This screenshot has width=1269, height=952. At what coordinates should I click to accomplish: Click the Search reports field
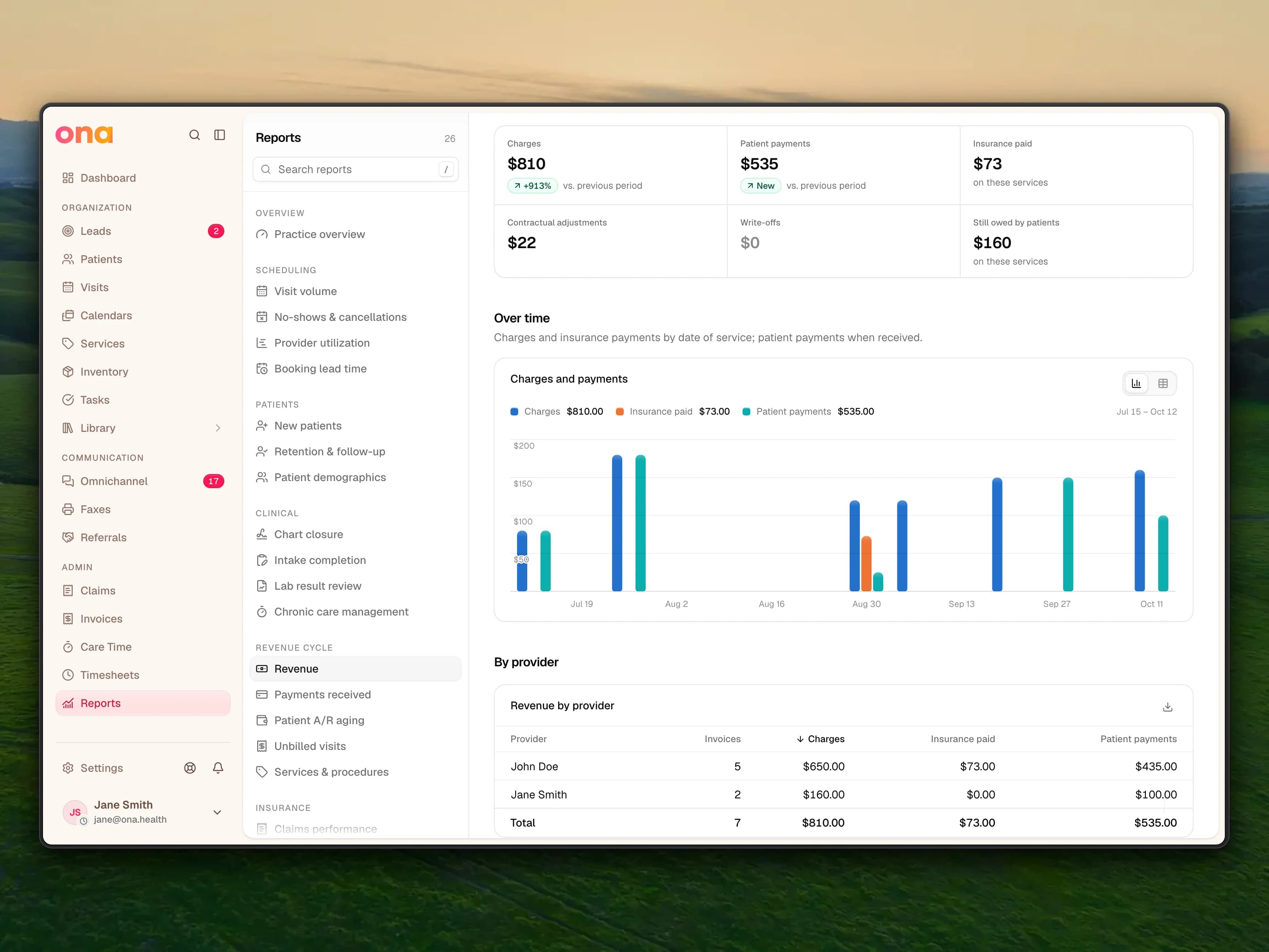[x=356, y=169]
